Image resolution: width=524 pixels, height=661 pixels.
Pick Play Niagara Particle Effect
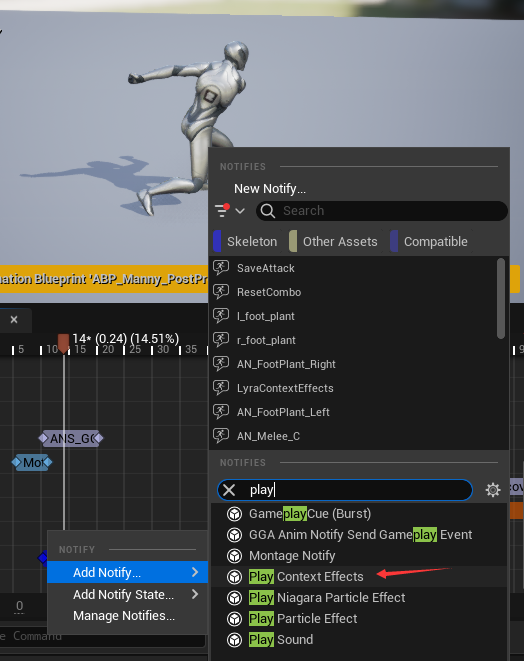click(x=359, y=598)
